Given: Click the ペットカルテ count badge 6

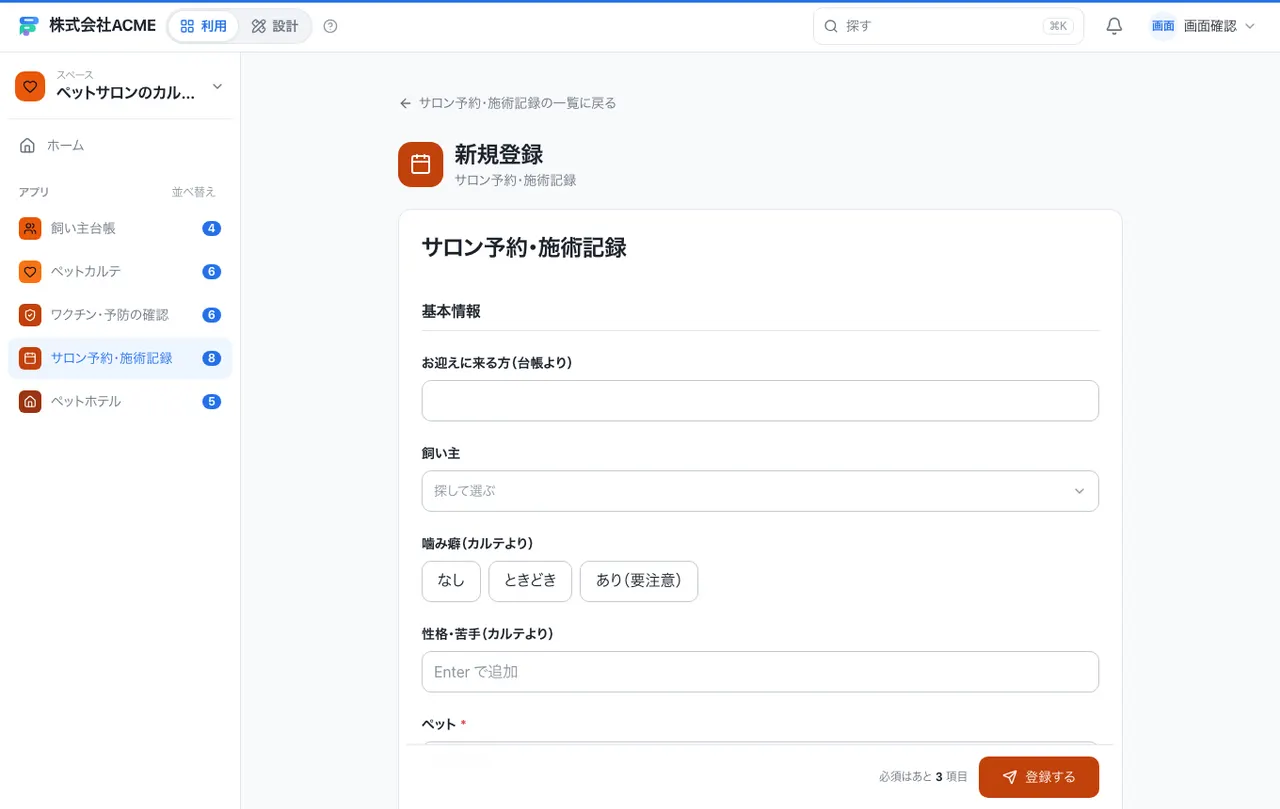Looking at the screenshot, I should pyautogui.click(x=211, y=272).
